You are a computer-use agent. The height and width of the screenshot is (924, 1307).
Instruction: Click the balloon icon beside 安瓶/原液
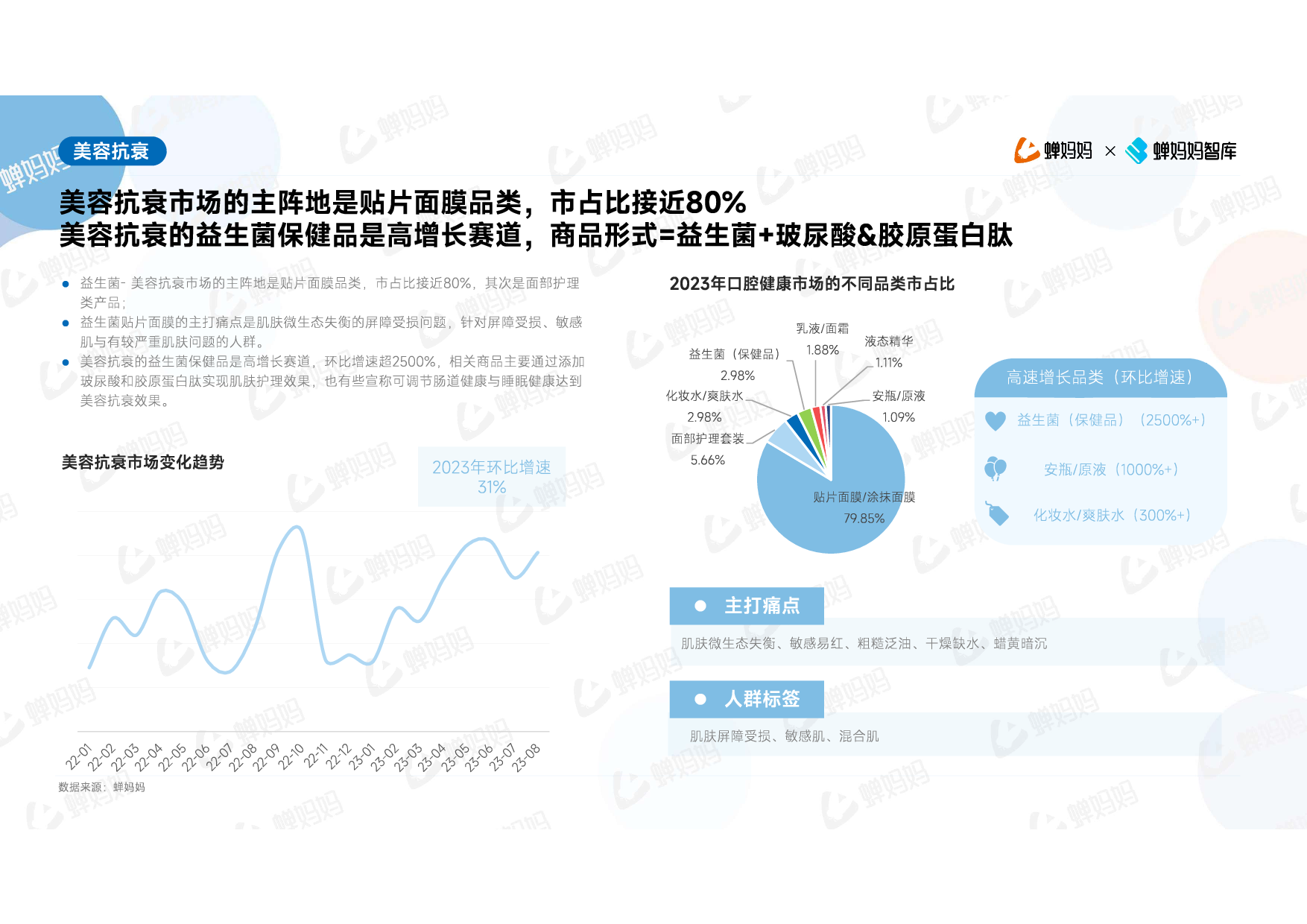[x=995, y=469]
